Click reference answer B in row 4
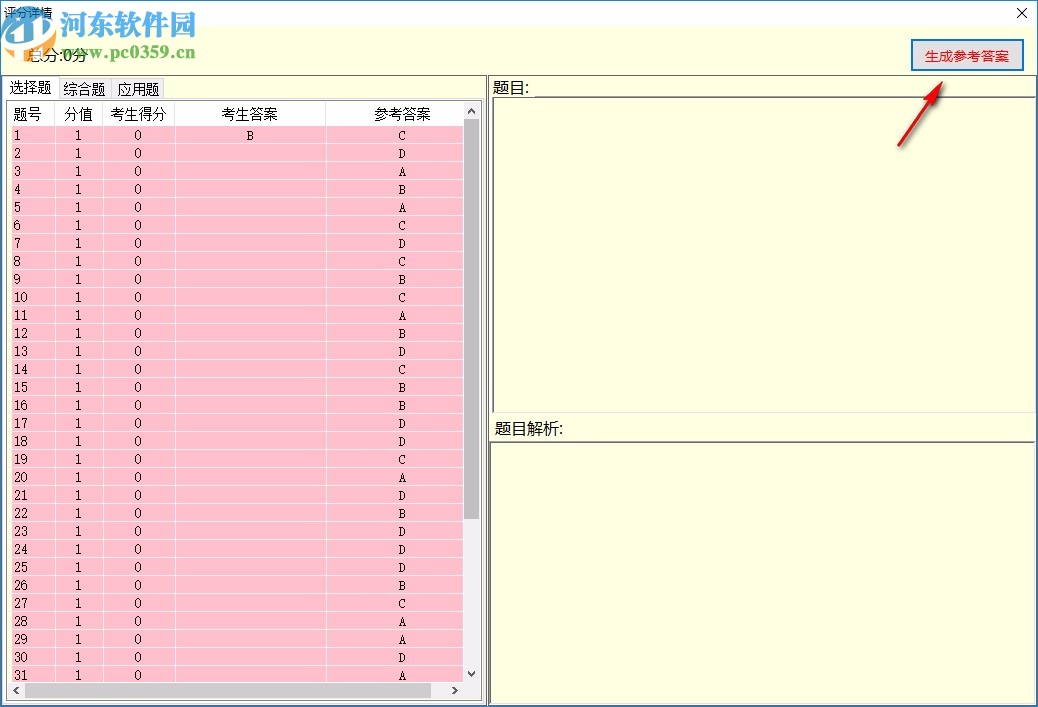This screenshot has width=1038, height=707. [402, 189]
